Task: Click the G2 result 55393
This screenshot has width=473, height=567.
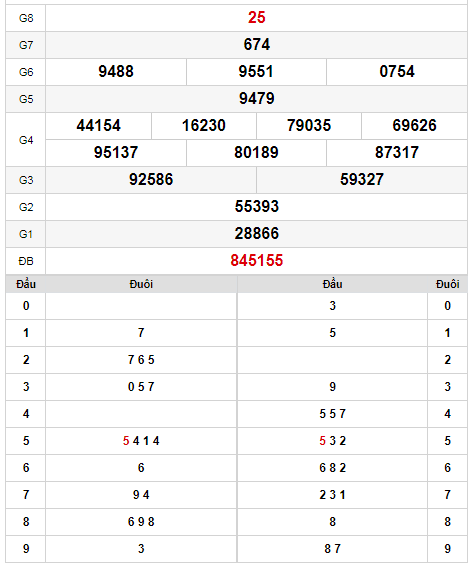Action: pyautogui.click(x=256, y=207)
